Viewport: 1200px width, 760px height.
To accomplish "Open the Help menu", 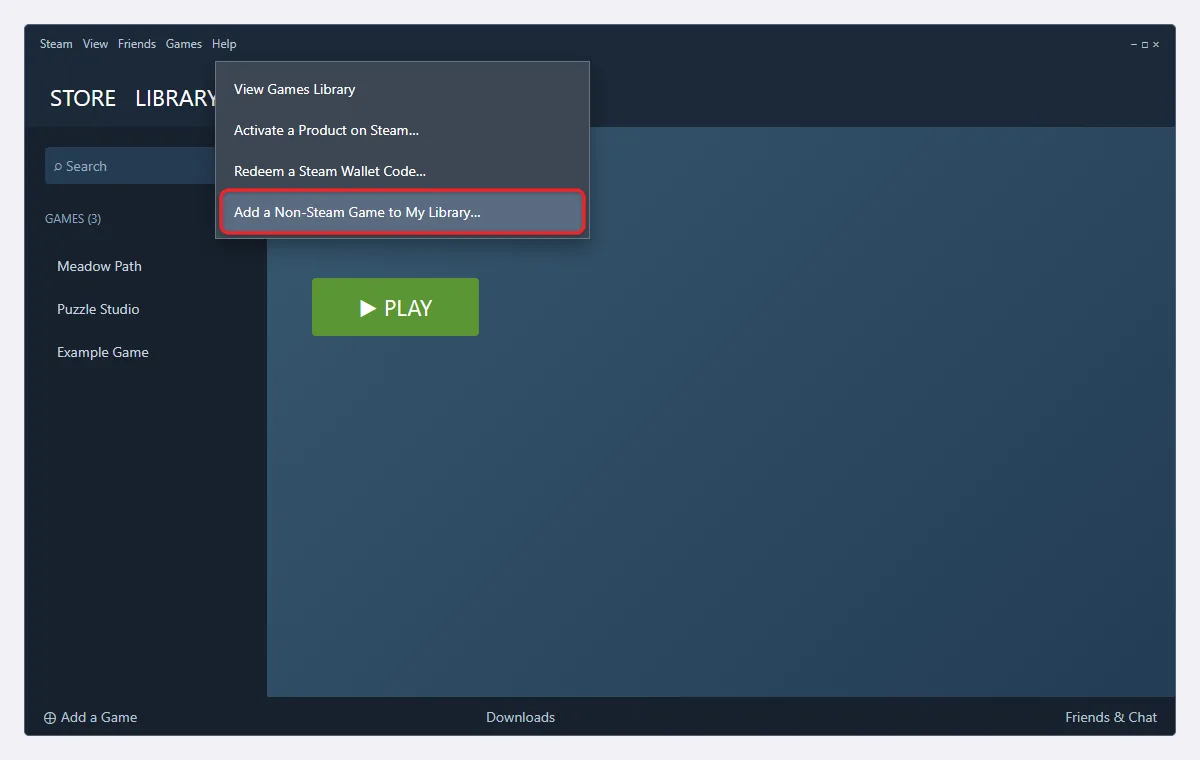I will [x=224, y=44].
